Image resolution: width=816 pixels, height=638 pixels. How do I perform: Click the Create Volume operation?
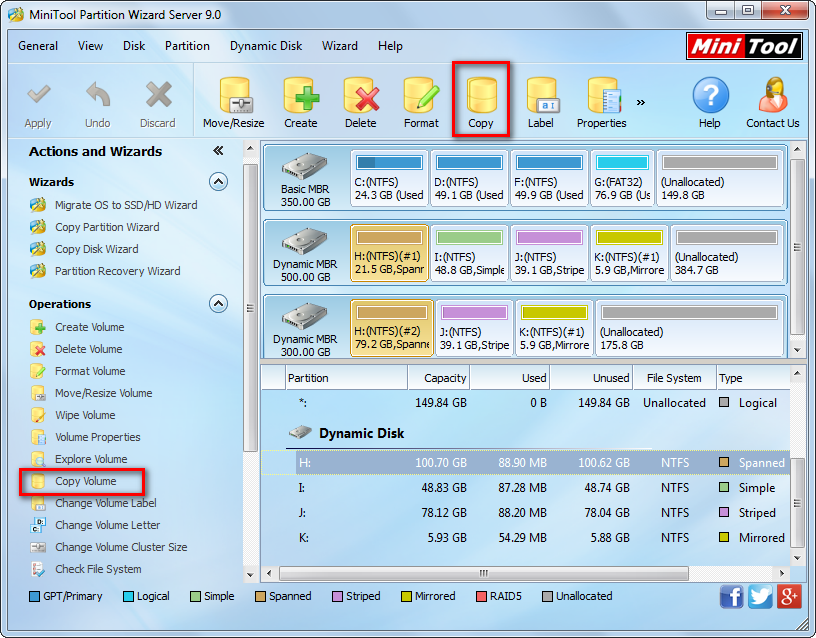[x=77, y=327]
